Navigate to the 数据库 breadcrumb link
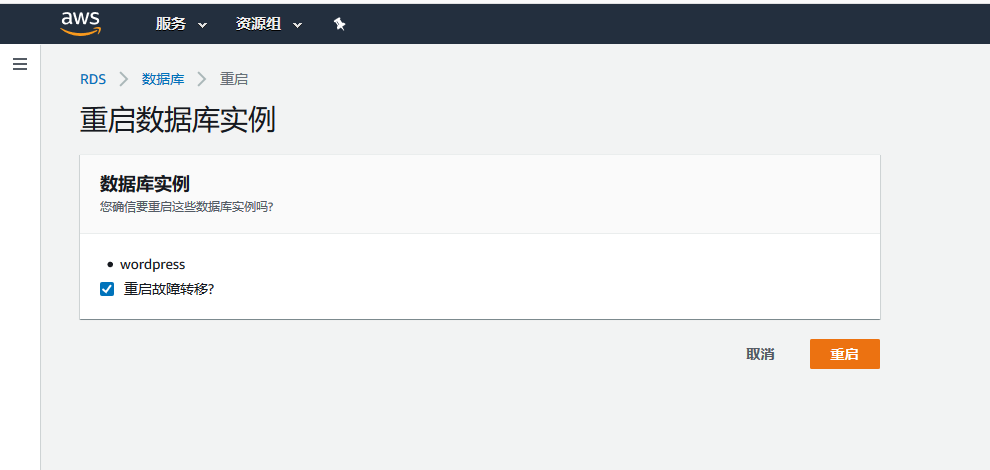990x470 pixels. pos(163,79)
